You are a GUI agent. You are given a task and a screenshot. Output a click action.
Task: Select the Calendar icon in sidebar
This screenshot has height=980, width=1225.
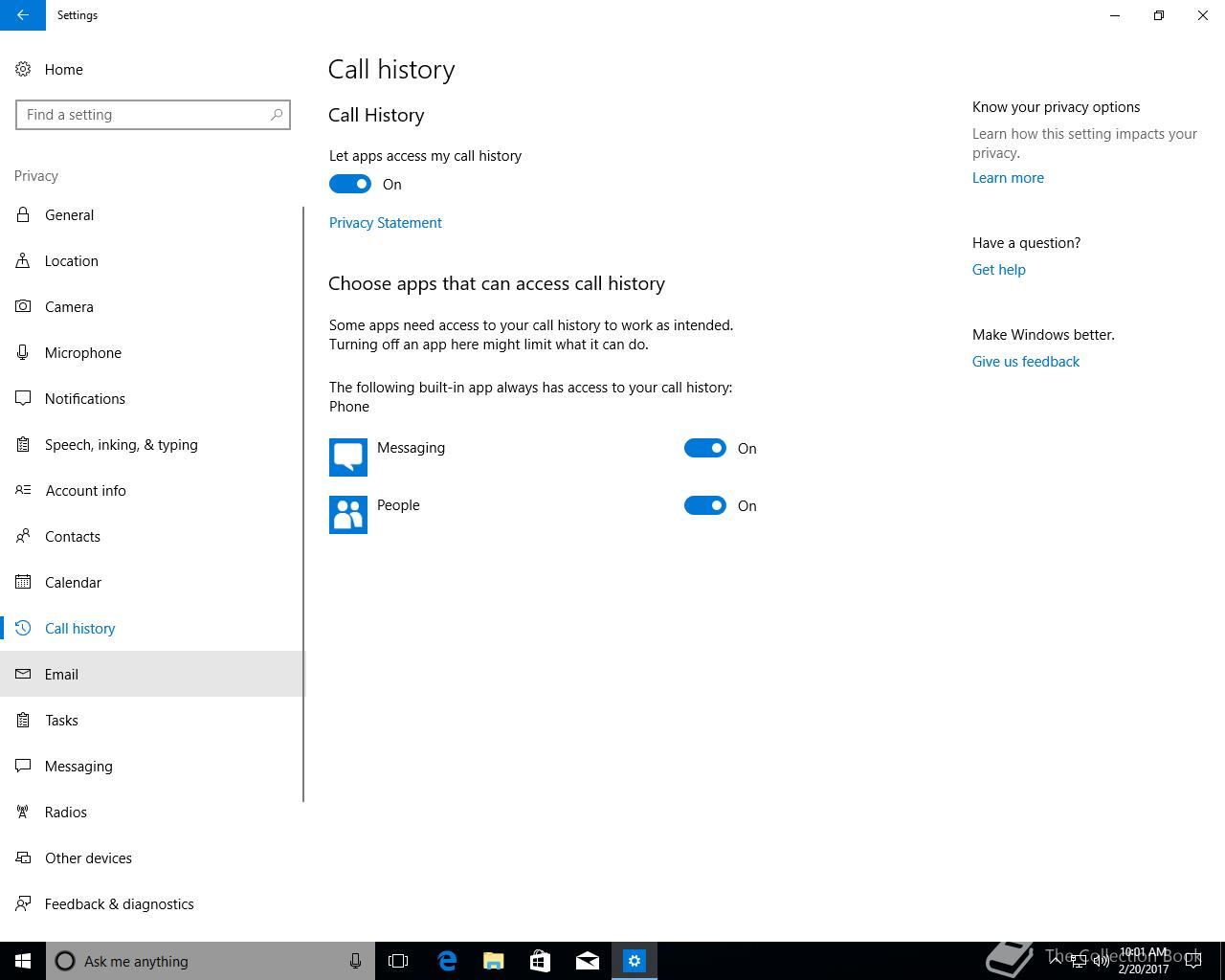(23, 582)
